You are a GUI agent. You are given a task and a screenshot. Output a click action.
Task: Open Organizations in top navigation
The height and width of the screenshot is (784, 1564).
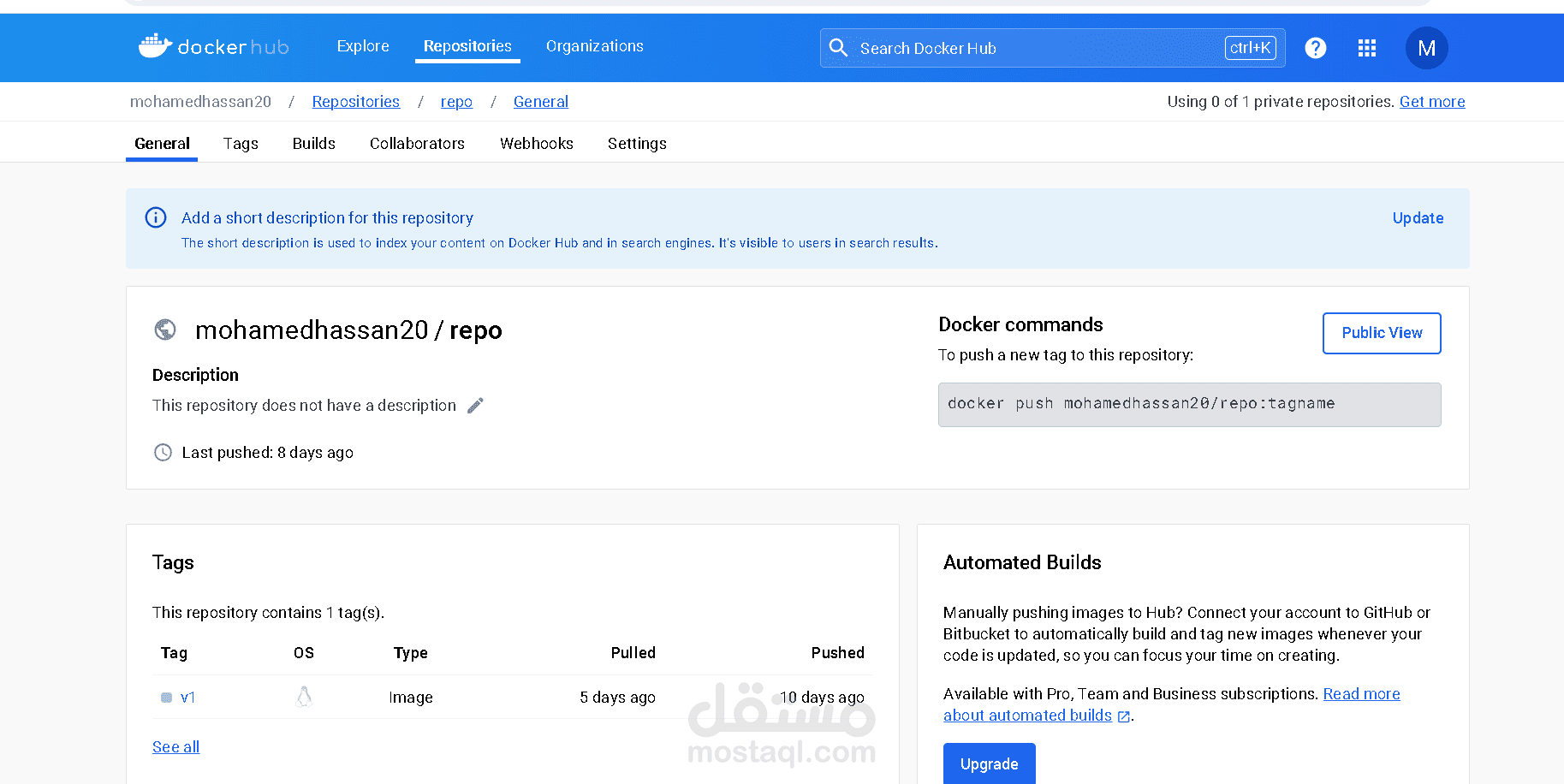[595, 46]
